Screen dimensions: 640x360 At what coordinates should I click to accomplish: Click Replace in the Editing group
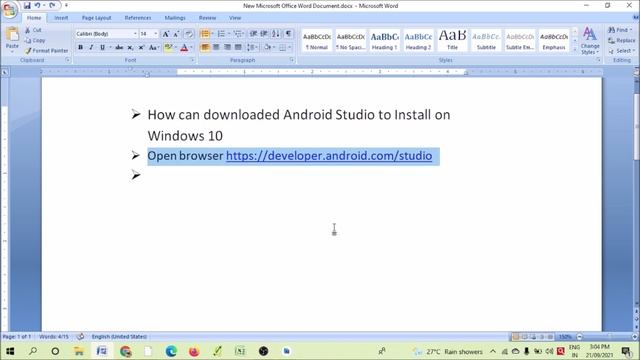point(622,40)
